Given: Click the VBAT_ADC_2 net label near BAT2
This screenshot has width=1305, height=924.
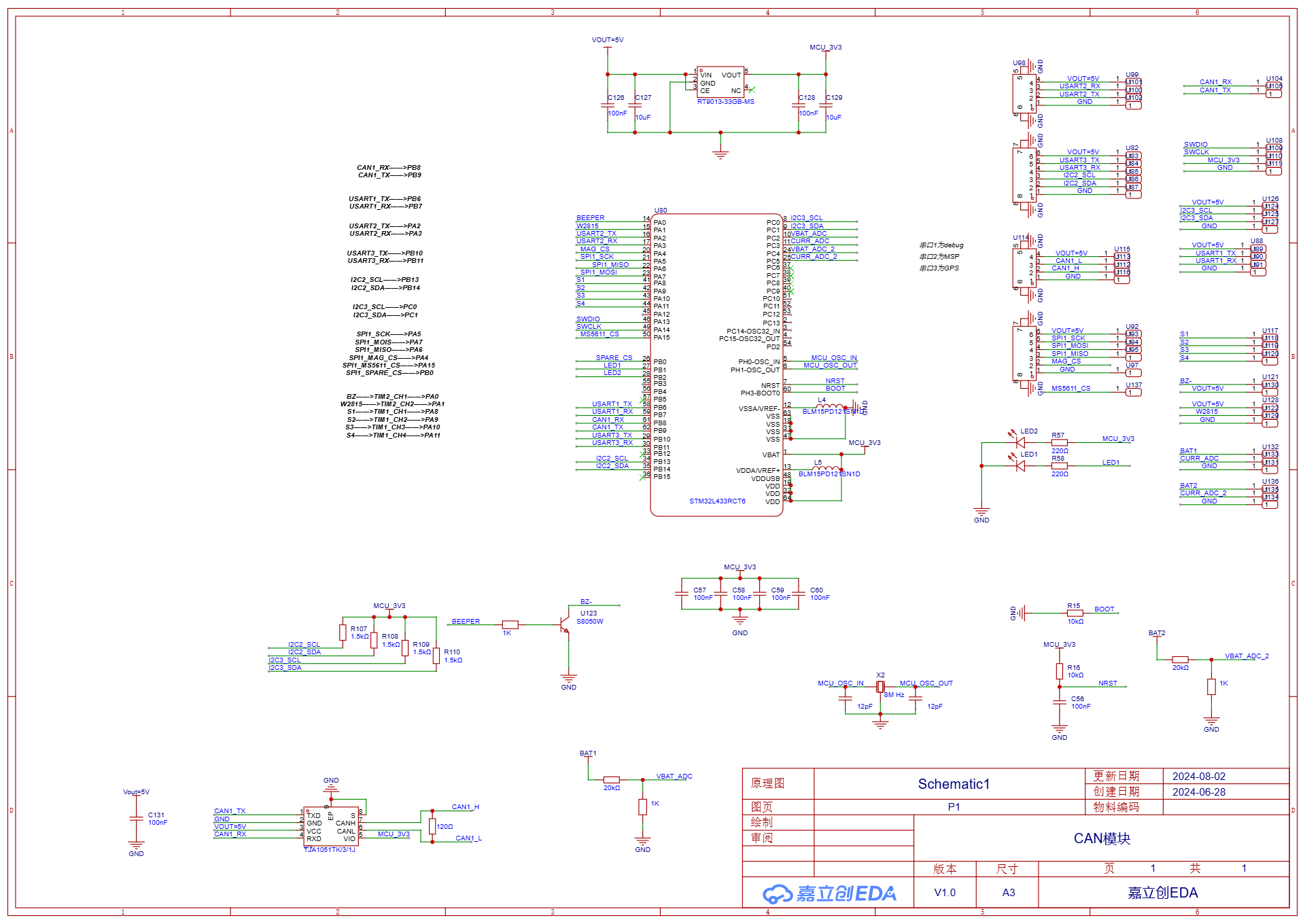Looking at the screenshot, I should 1247,656.
